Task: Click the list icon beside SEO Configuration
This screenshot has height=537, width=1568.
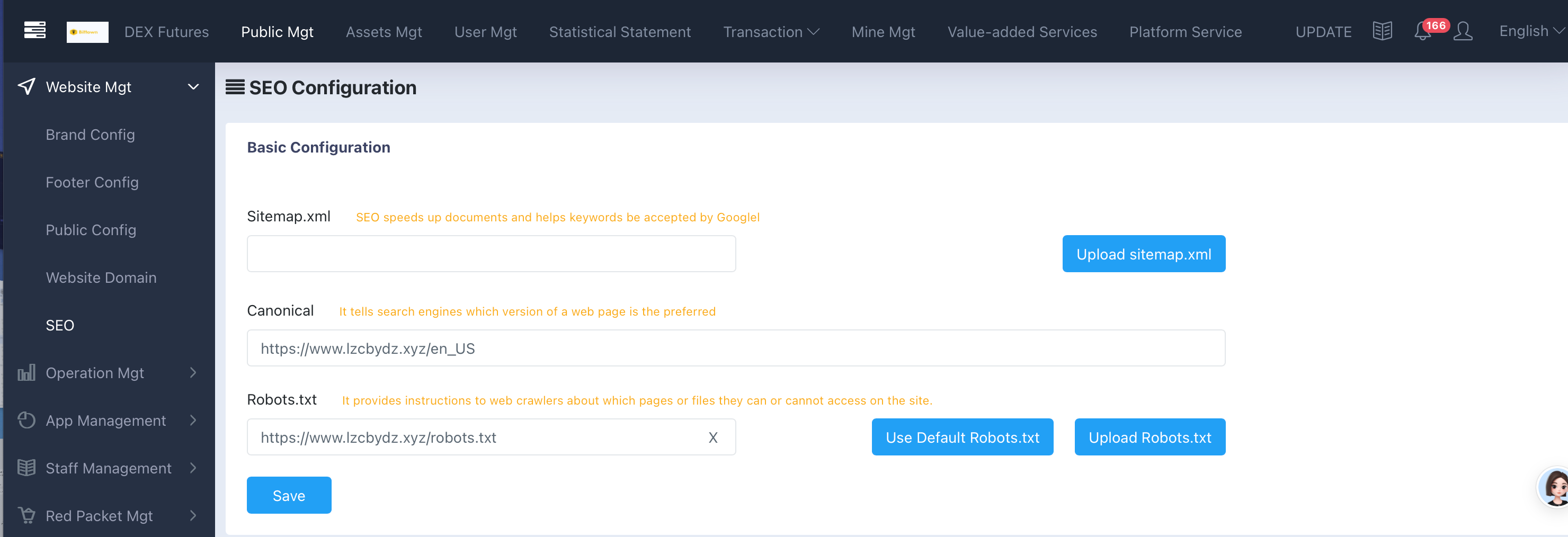Action: 235,87
